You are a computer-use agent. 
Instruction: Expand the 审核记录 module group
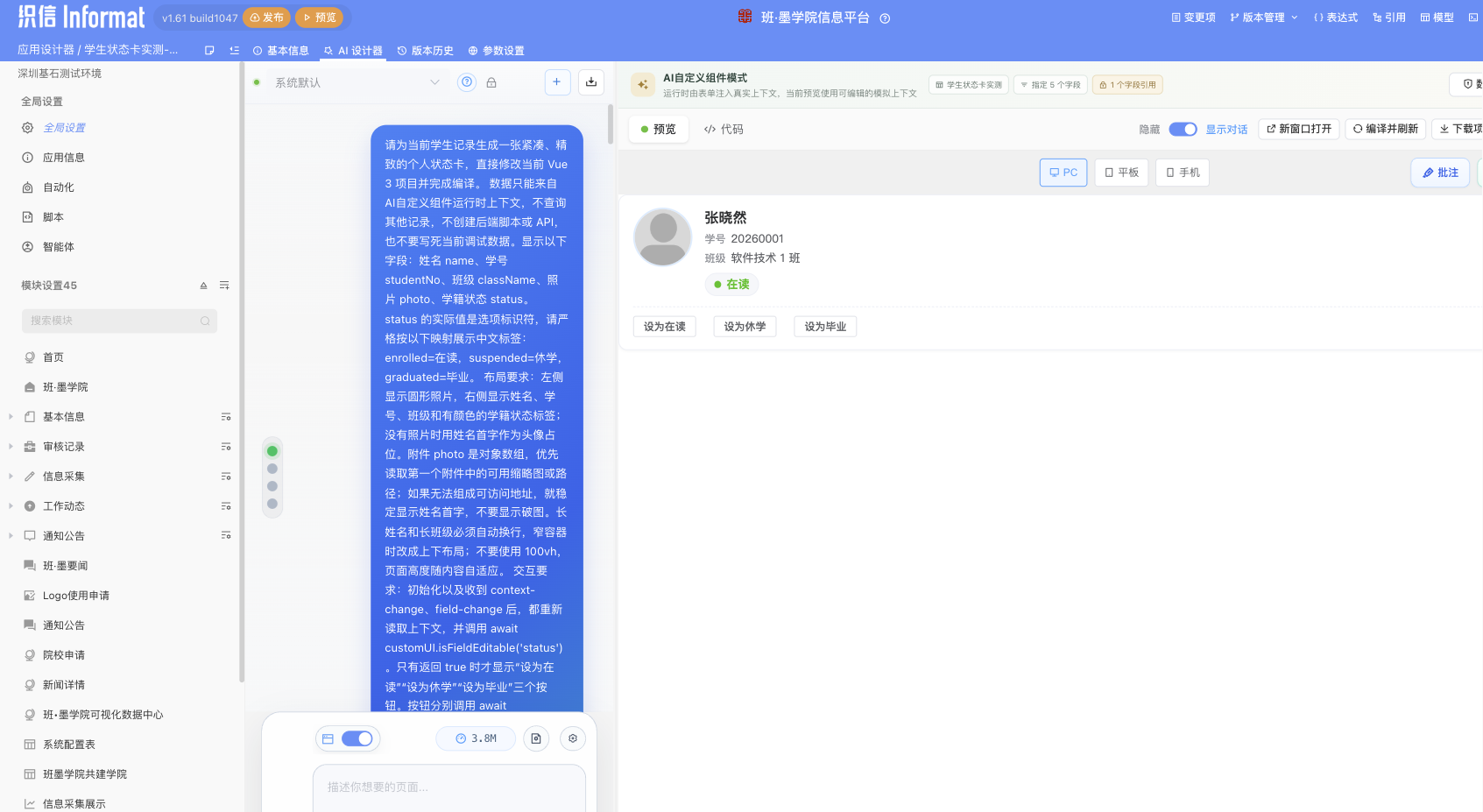pyautogui.click(x=11, y=447)
